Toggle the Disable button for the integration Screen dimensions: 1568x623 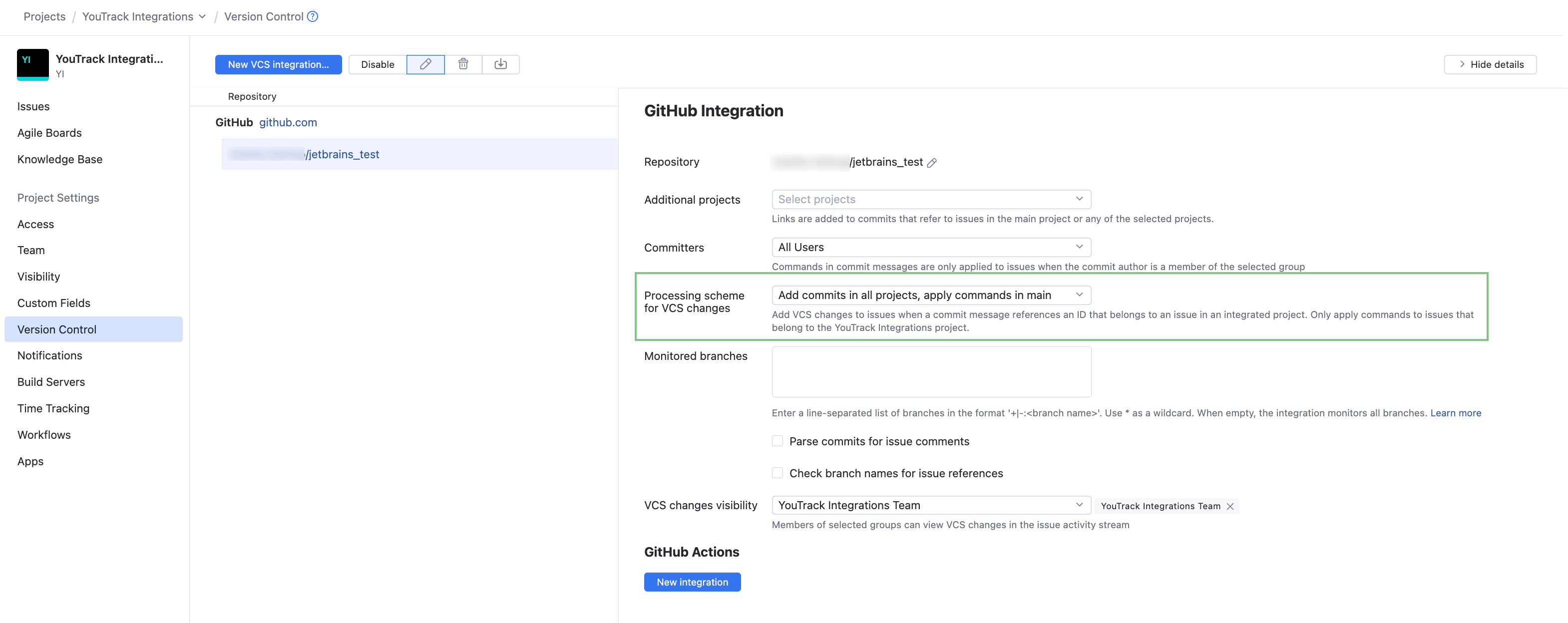tap(378, 64)
